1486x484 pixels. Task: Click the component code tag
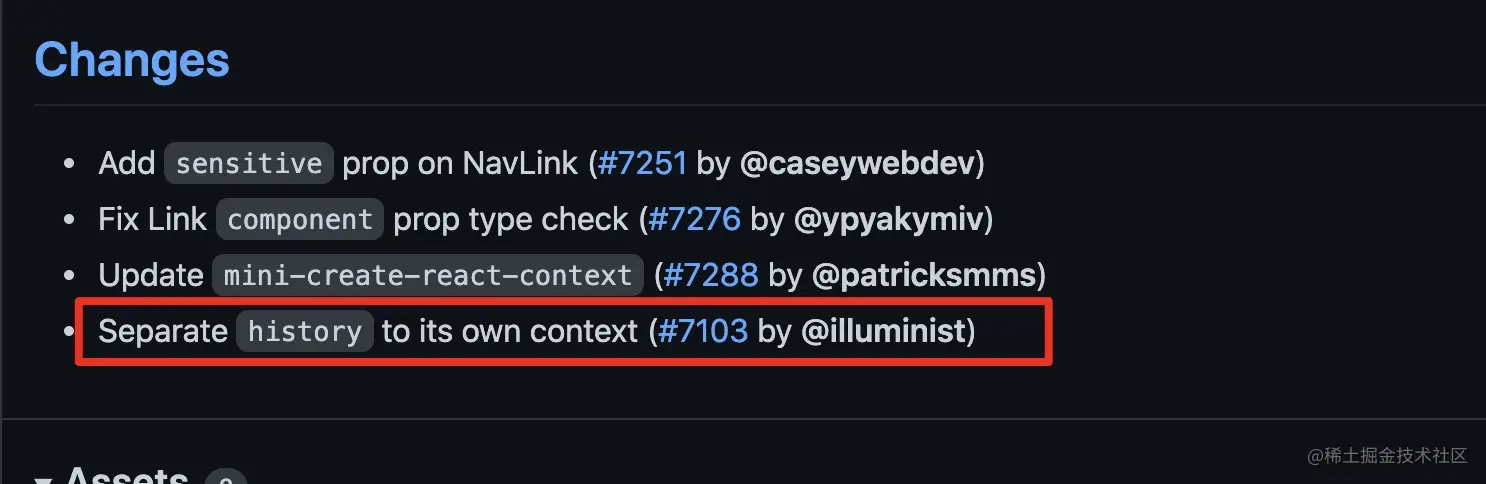(x=300, y=220)
